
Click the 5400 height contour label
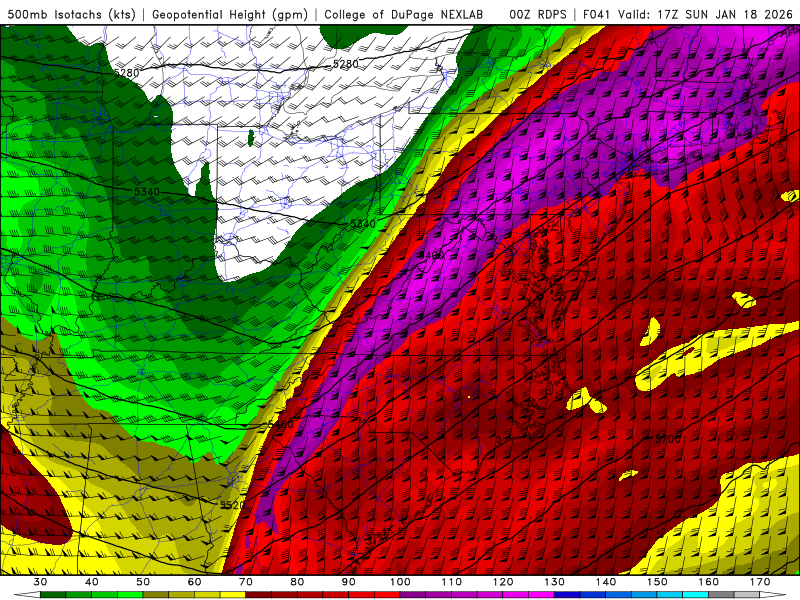(x=431, y=255)
